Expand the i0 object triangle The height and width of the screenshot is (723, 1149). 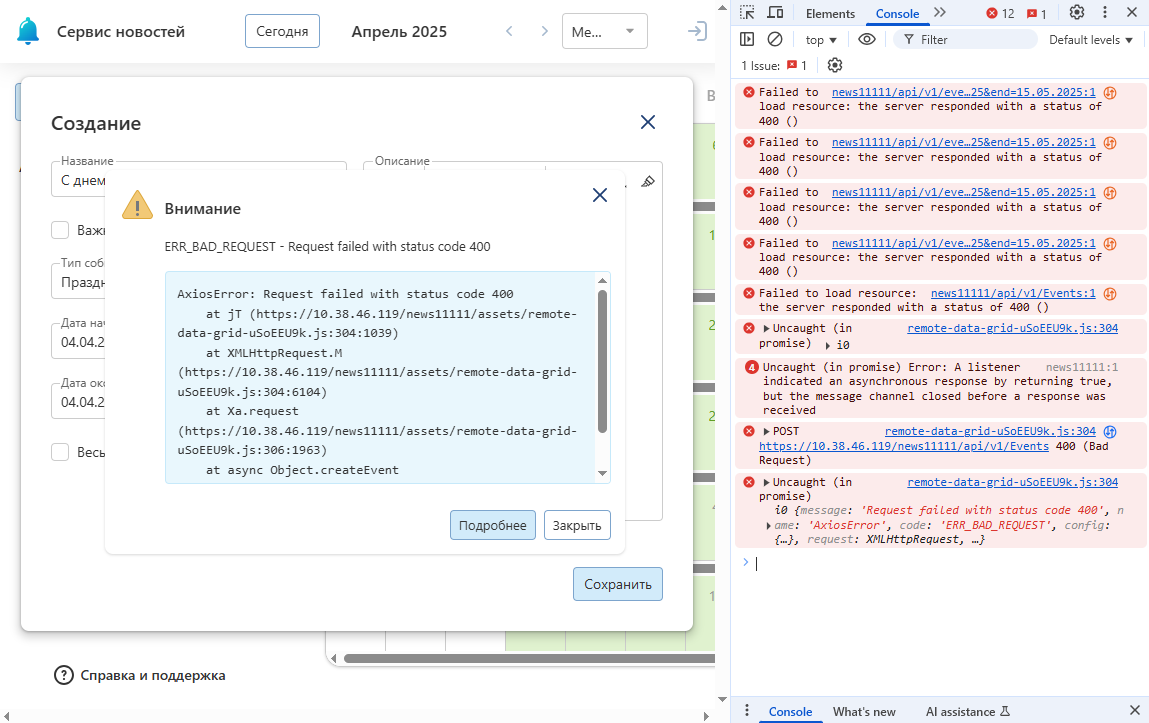(828, 345)
